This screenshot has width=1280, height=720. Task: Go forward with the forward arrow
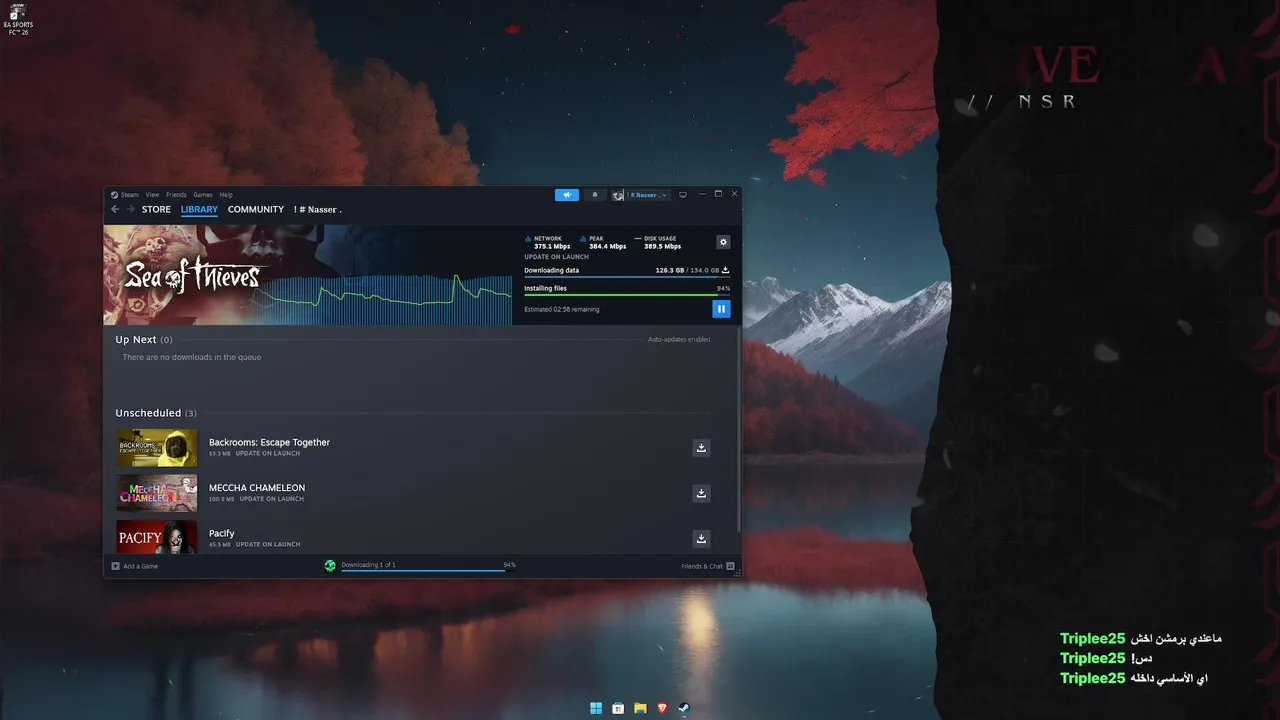point(130,210)
